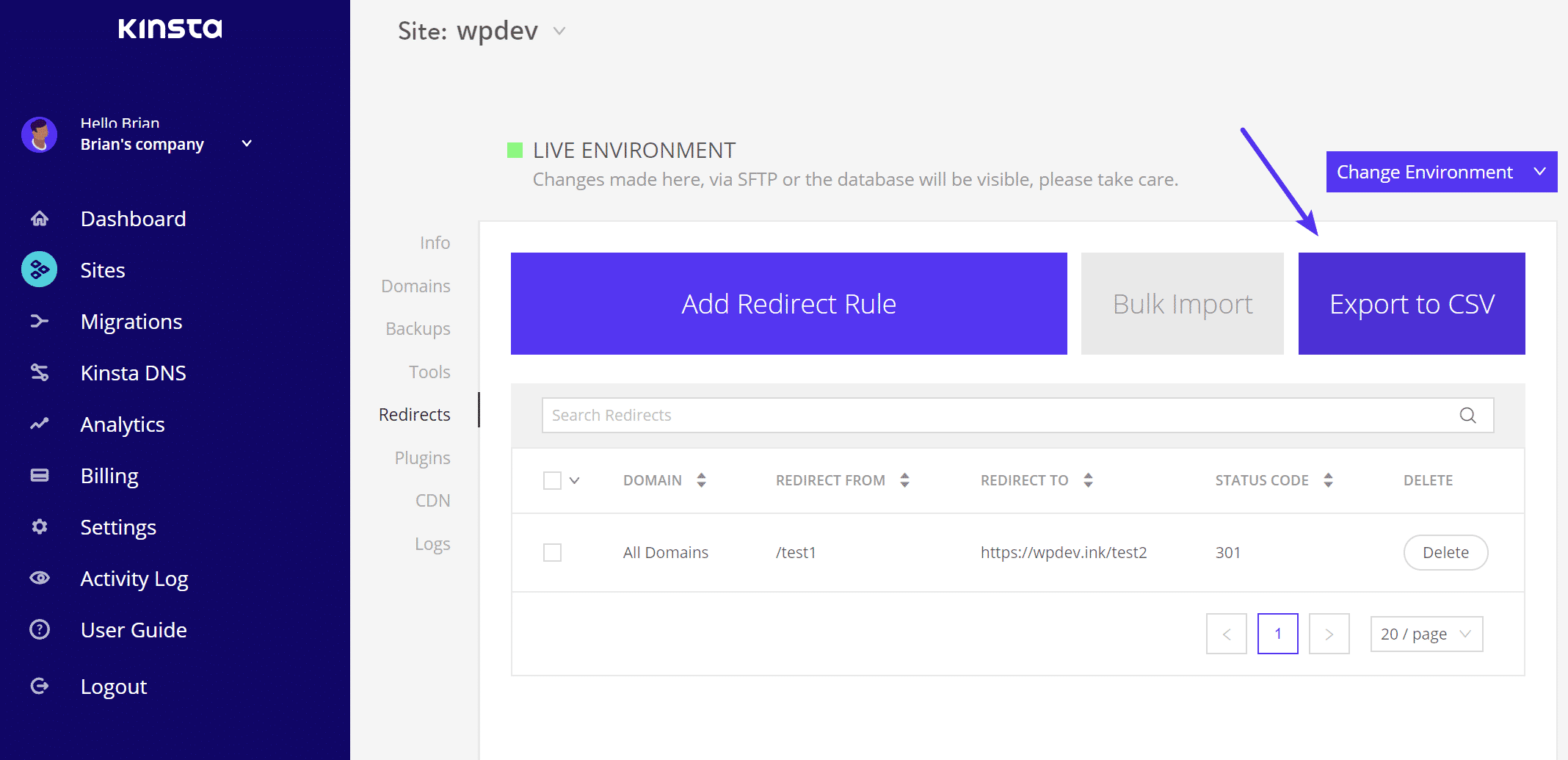Open the Logs section
This screenshot has width=1568, height=760.
(432, 543)
